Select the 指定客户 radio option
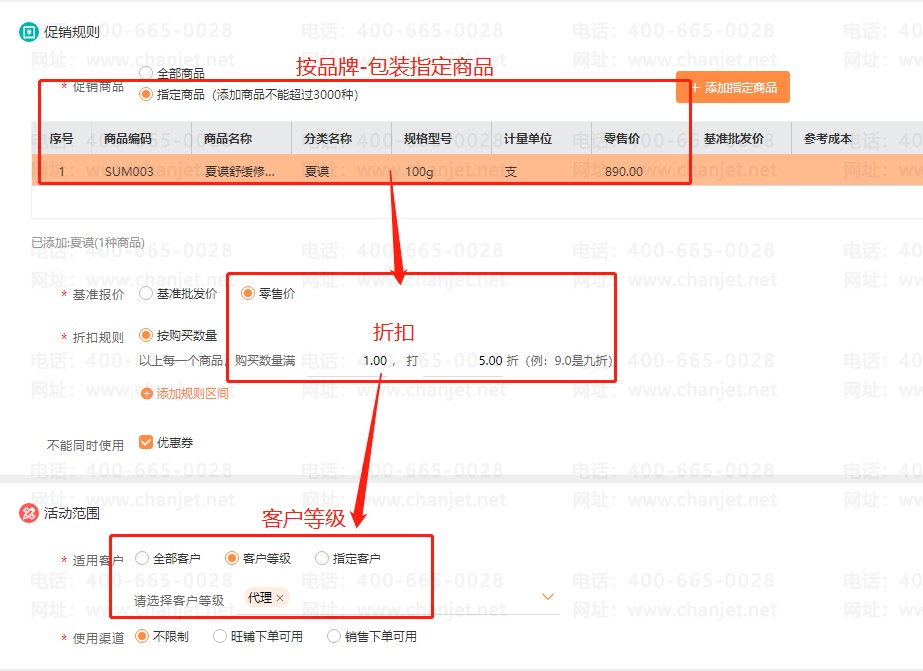The height and width of the screenshot is (671, 923). [322, 558]
